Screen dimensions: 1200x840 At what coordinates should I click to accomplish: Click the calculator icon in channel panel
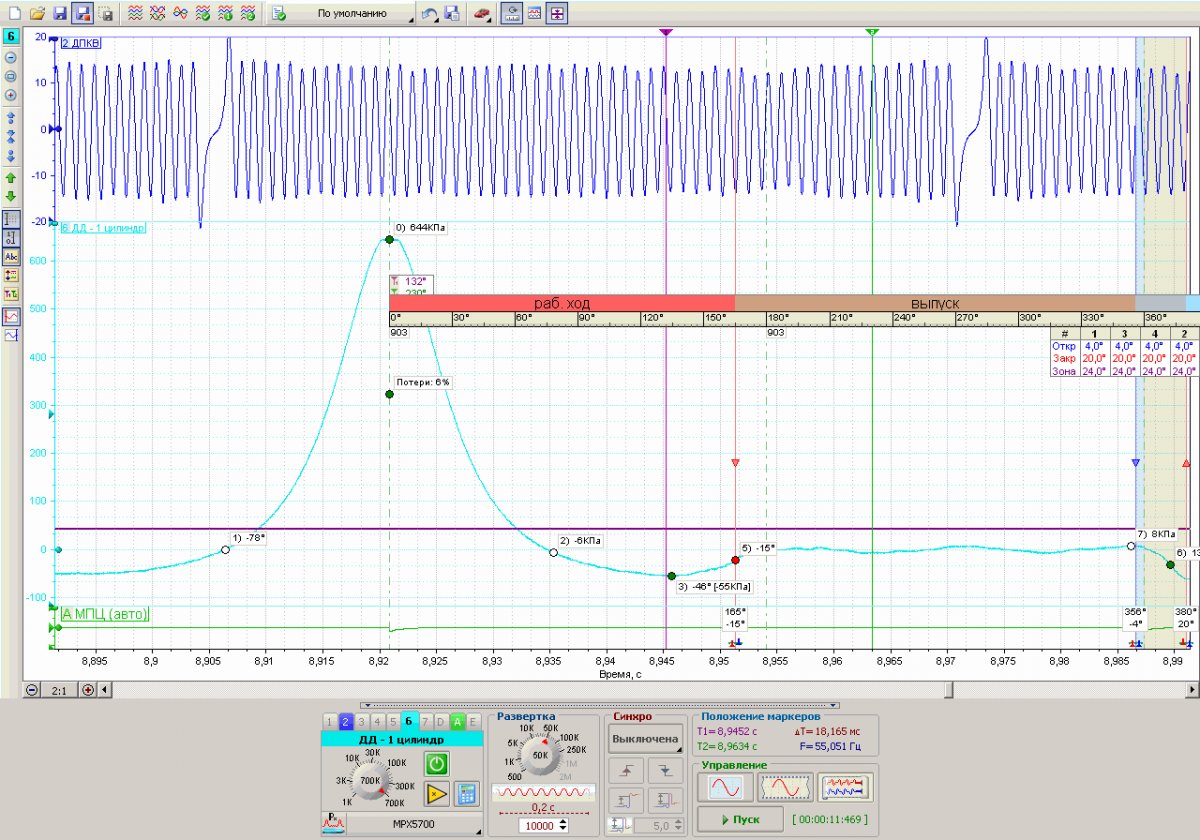[465, 794]
